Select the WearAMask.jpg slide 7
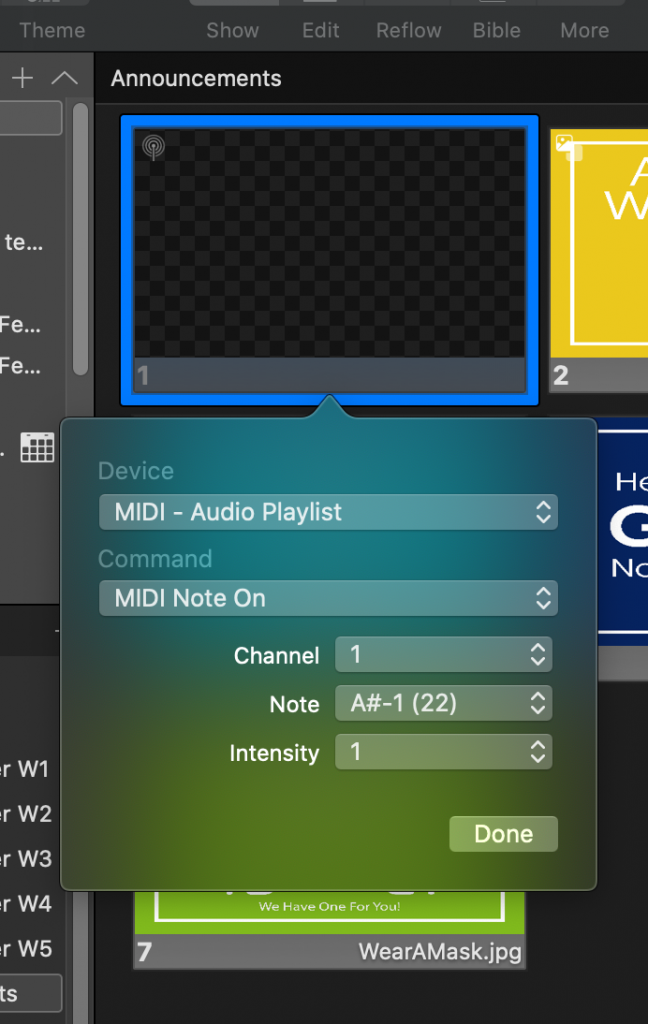The width and height of the screenshot is (648, 1024). [x=329, y=929]
